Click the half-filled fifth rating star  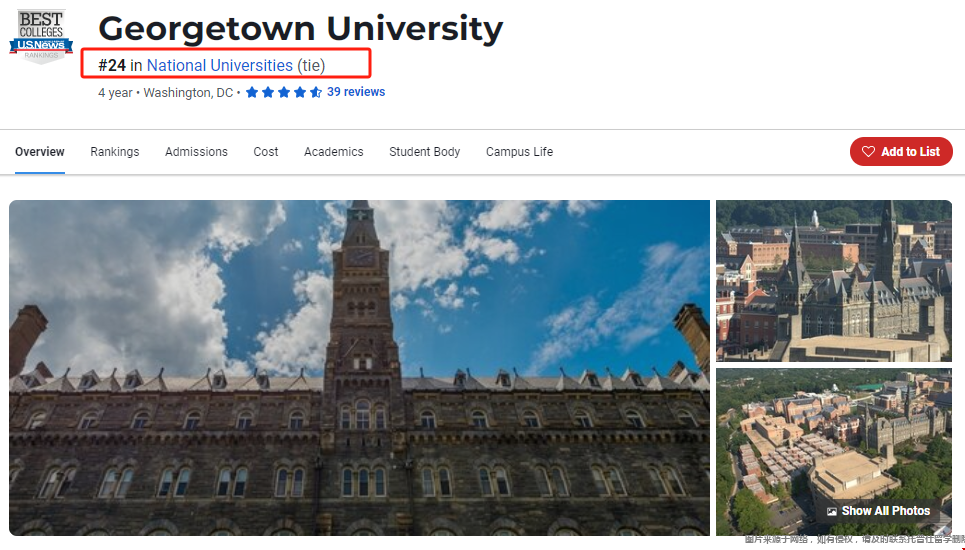pyautogui.click(x=316, y=93)
